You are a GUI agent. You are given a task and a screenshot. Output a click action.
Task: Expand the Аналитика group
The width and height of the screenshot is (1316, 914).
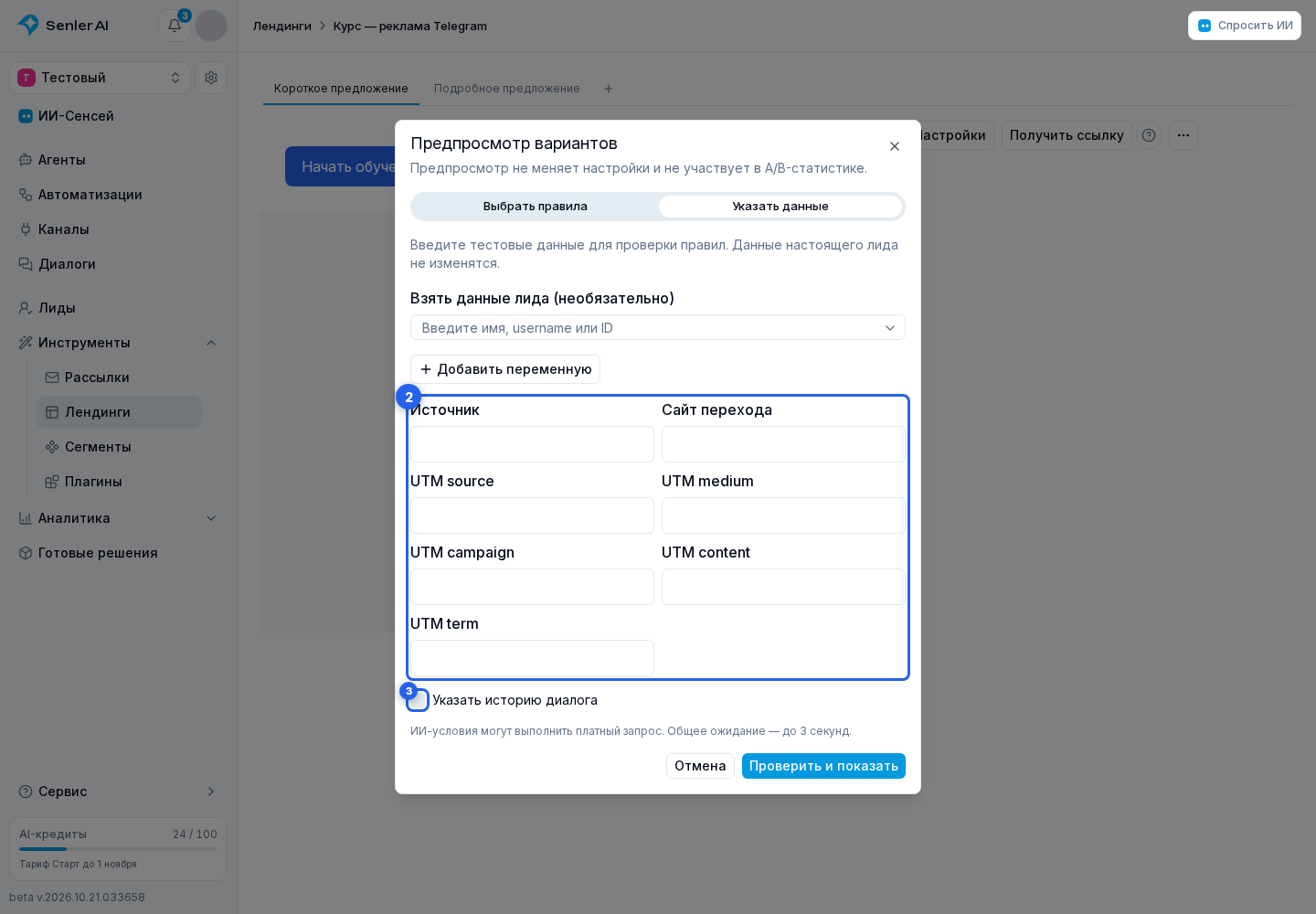click(x=119, y=518)
